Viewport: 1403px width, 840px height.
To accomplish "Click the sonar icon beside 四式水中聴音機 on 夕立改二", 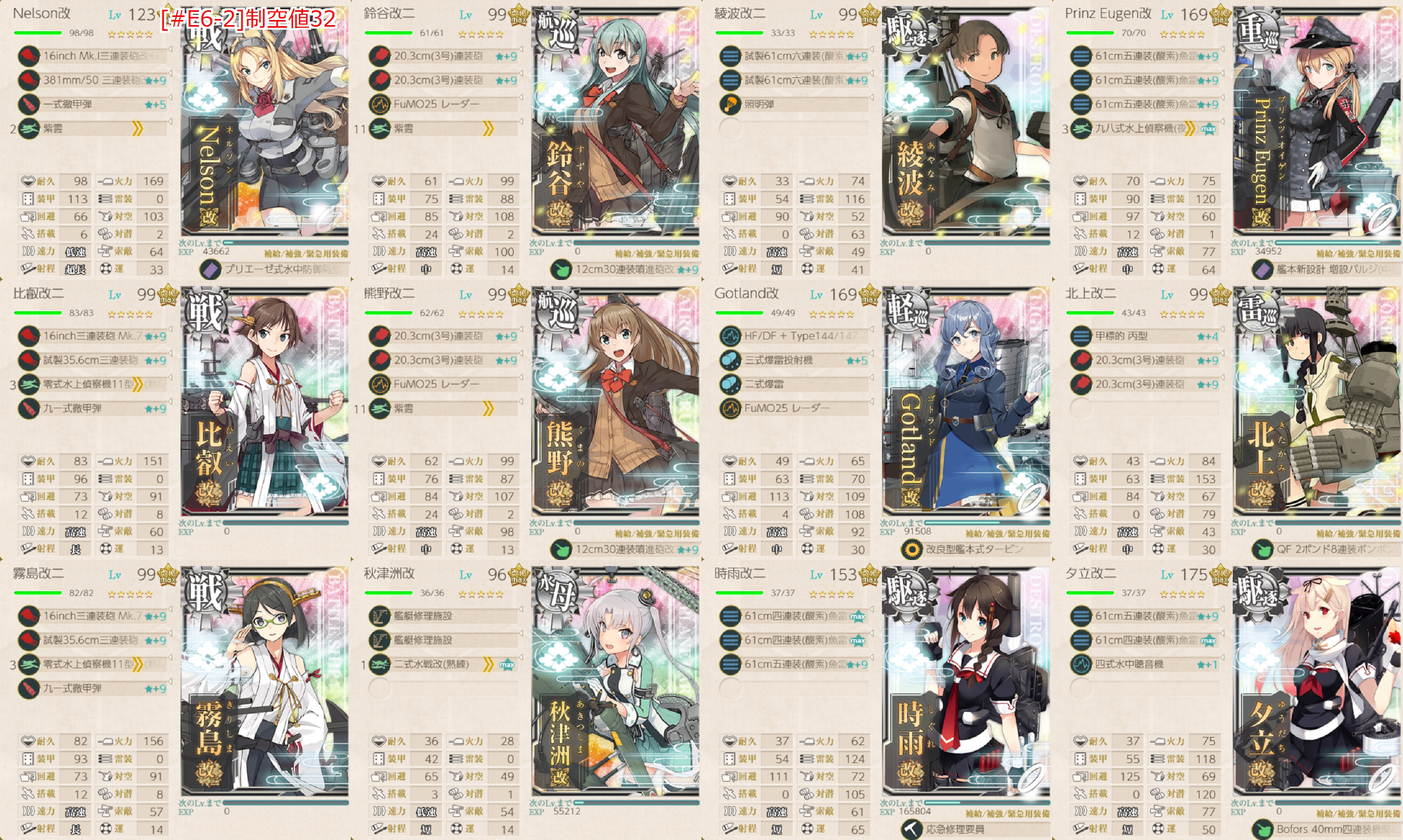I will (x=1081, y=664).
